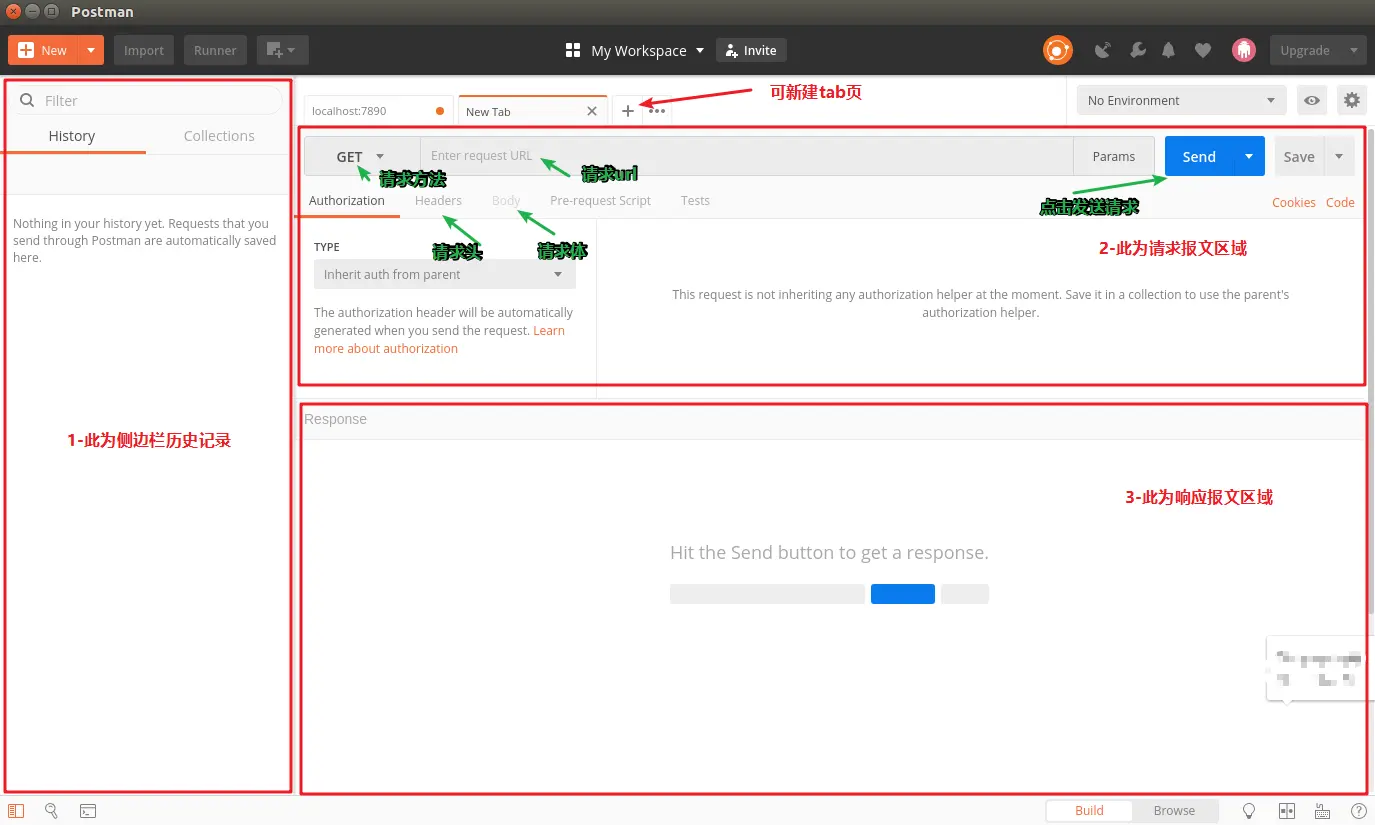Click the heart icon in header
The width and height of the screenshot is (1375, 825).
pos(1203,50)
